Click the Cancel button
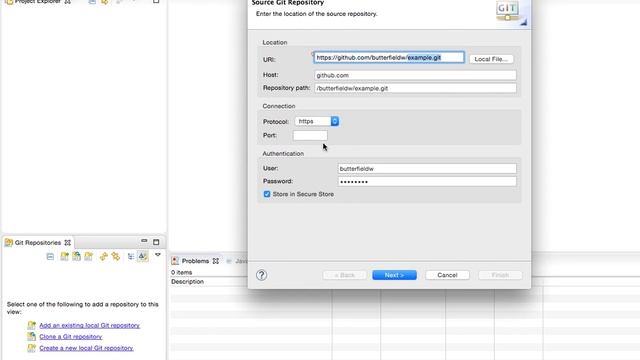The image size is (640, 360). pyautogui.click(x=447, y=275)
